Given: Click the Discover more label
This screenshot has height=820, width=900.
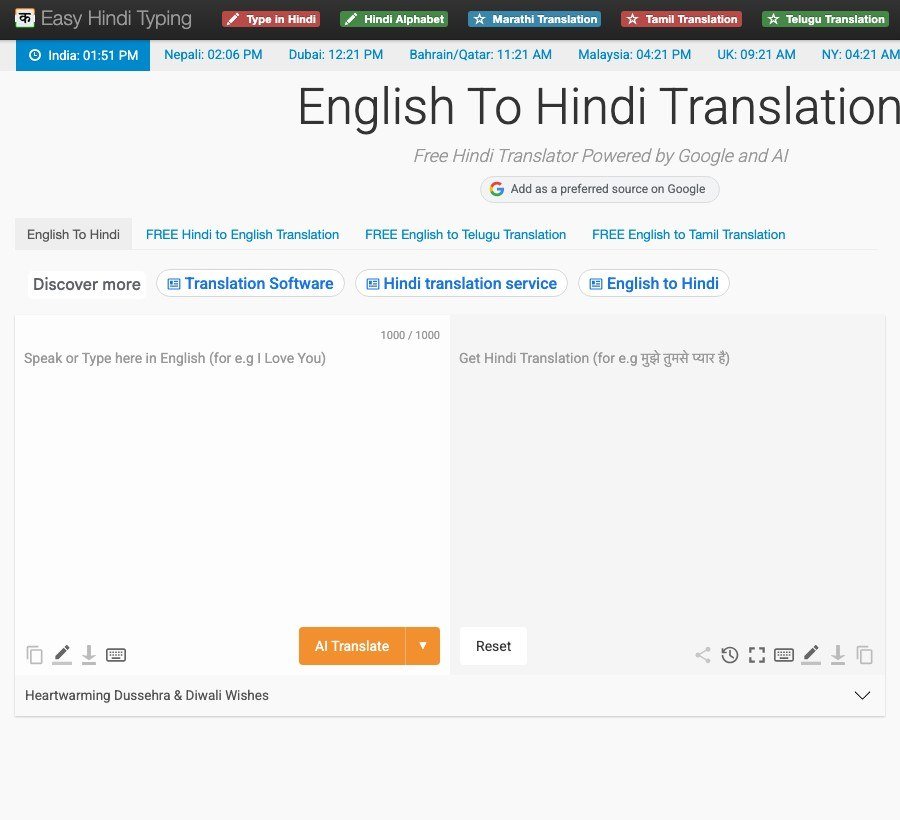Looking at the screenshot, I should click(87, 284).
